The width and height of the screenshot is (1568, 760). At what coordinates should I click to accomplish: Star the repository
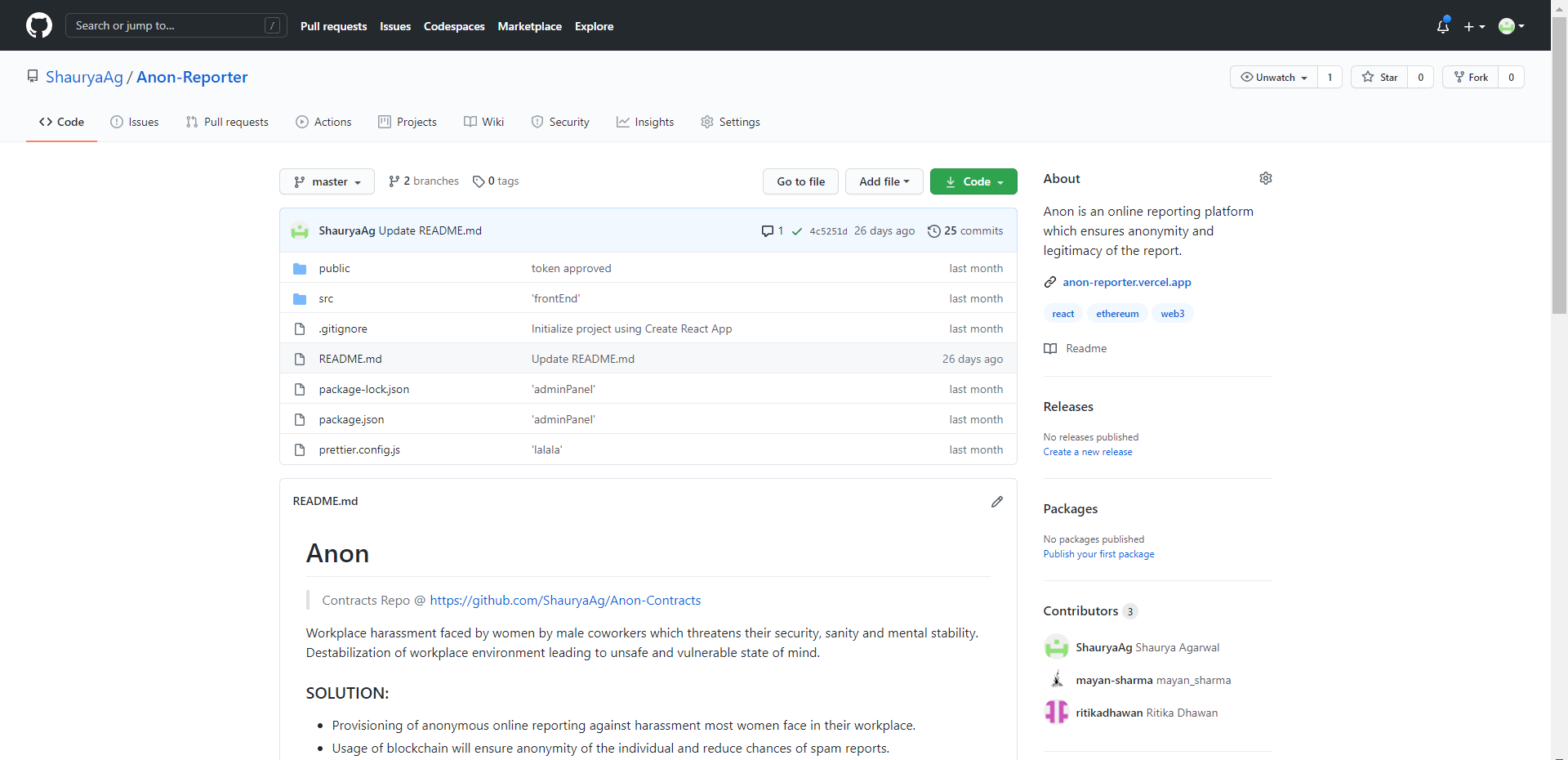pos(1379,77)
